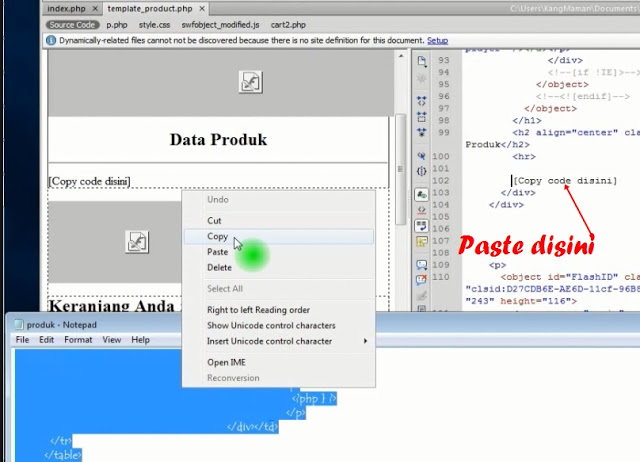Close the template_product.php tab
The height and width of the screenshot is (462, 640).
(202, 9)
